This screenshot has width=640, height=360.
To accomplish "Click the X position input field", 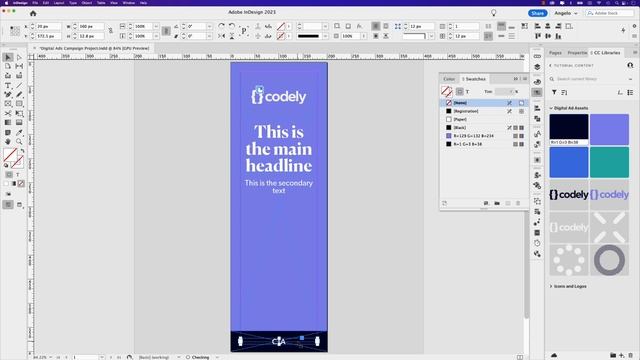I will coord(48,27).
